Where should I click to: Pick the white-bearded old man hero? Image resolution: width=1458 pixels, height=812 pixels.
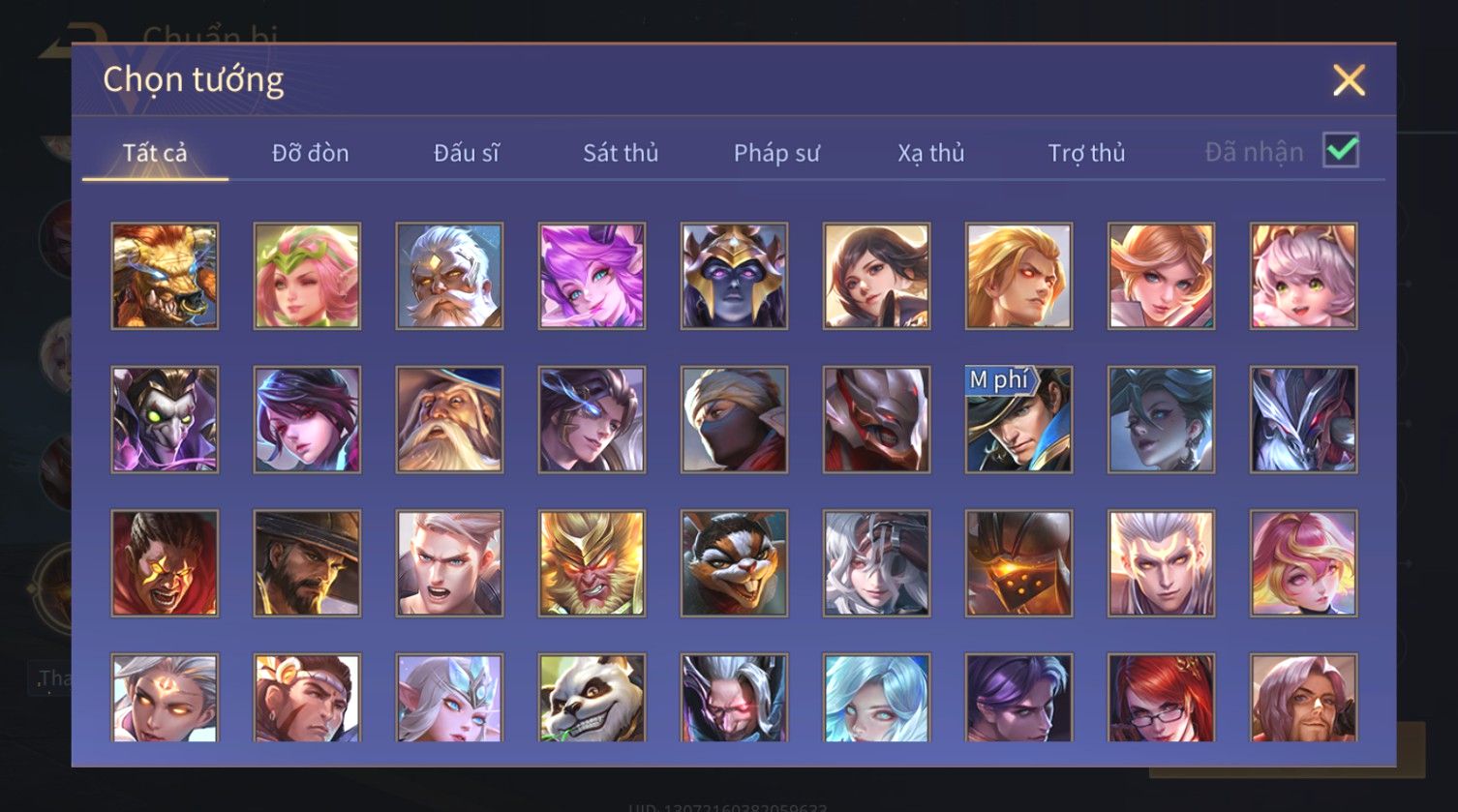[449, 276]
